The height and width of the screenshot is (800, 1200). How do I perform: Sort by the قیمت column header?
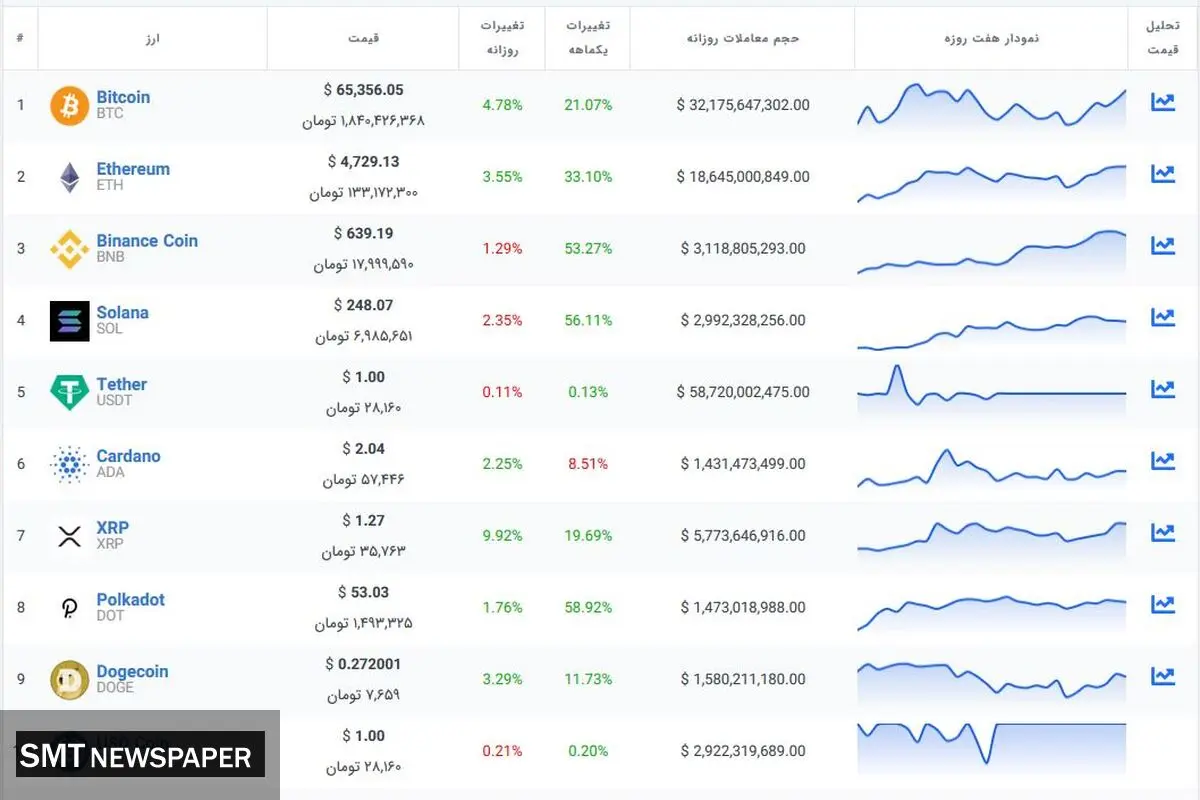pyautogui.click(x=363, y=38)
